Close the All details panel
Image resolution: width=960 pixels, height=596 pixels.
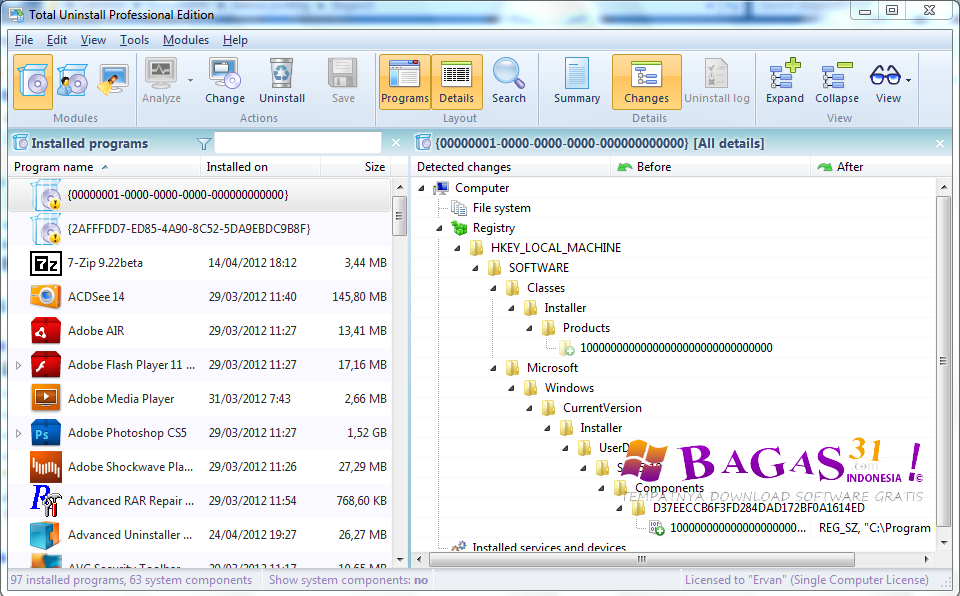(940, 143)
